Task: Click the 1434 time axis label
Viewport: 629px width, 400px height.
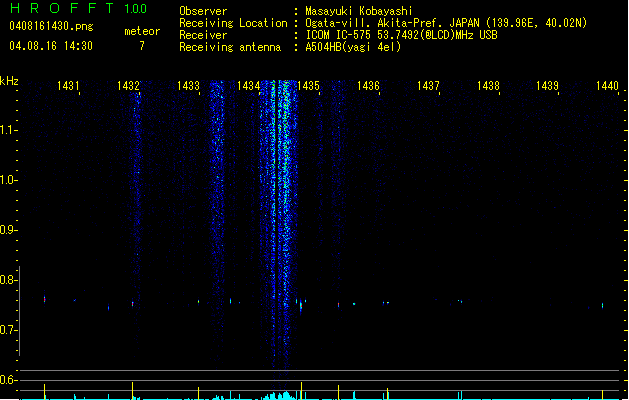Action: pos(248,86)
